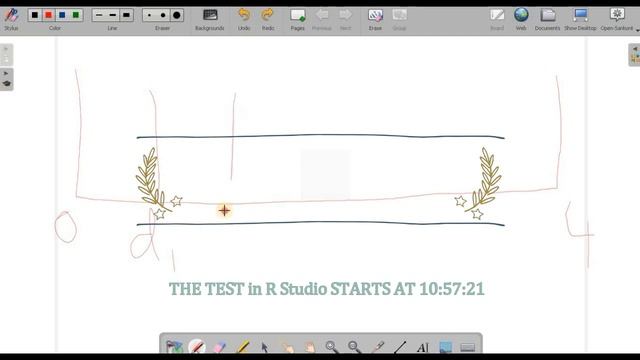Open the Stylus toolbar toggle
640x360 pixels.
11,19
